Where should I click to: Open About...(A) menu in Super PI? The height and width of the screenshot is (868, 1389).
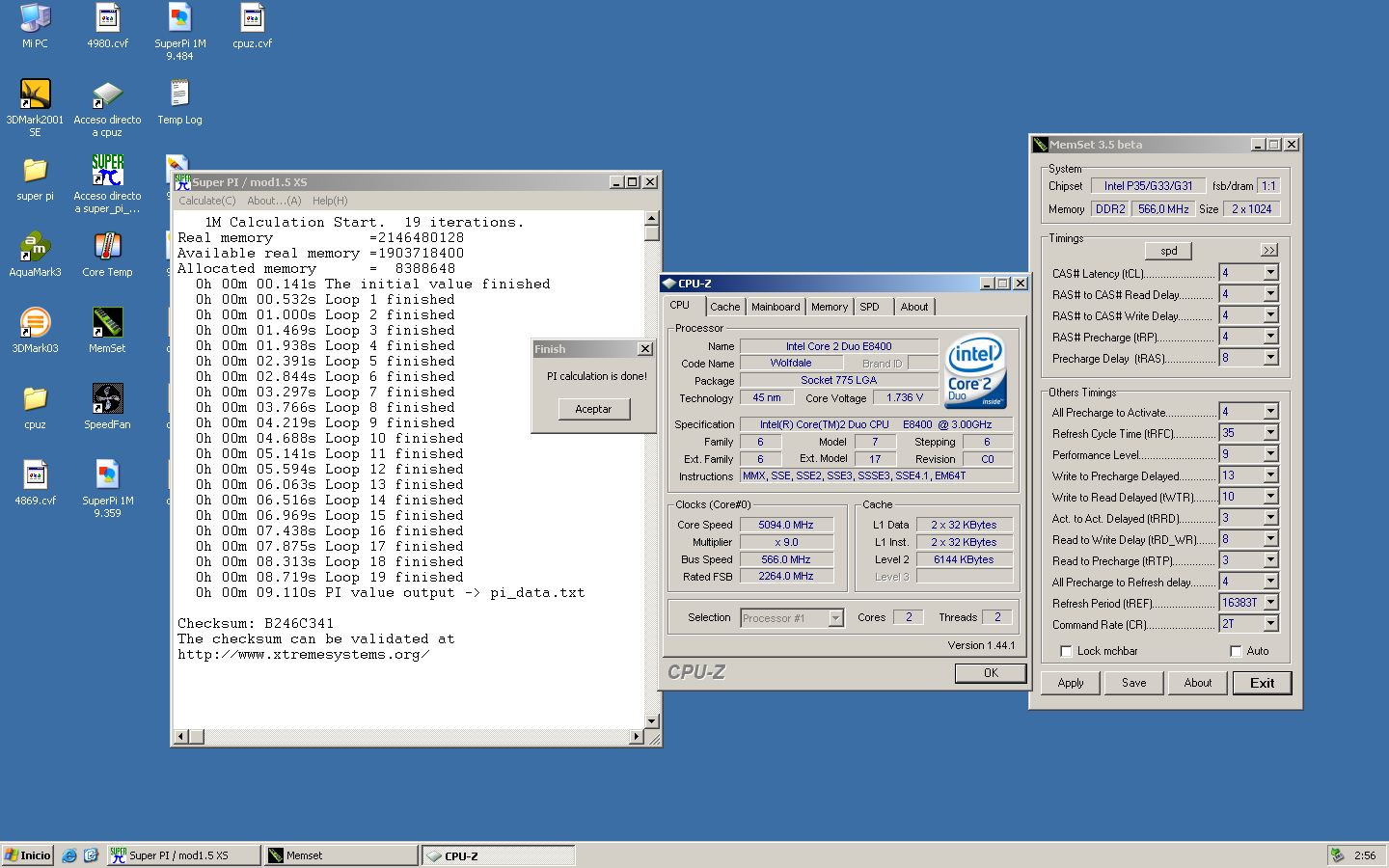(x=274, y=201)
